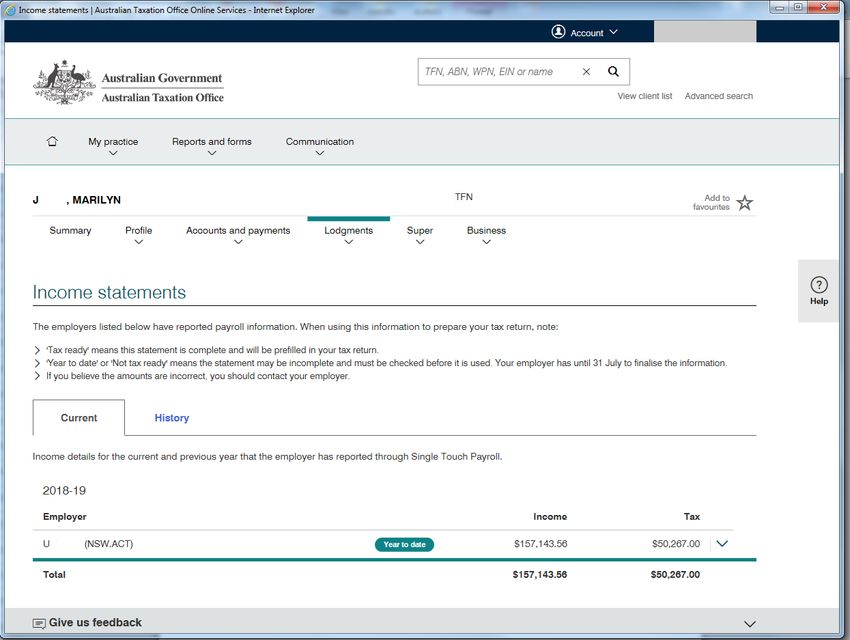Image resolution: width=850 pixels, height=640 pixels.
Task: Click the bold total income $157,143.56
Action: (540, 574)
